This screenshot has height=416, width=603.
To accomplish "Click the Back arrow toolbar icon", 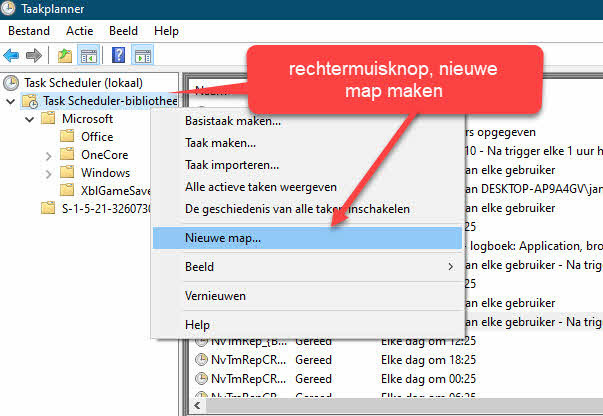I will click(11, 56).
